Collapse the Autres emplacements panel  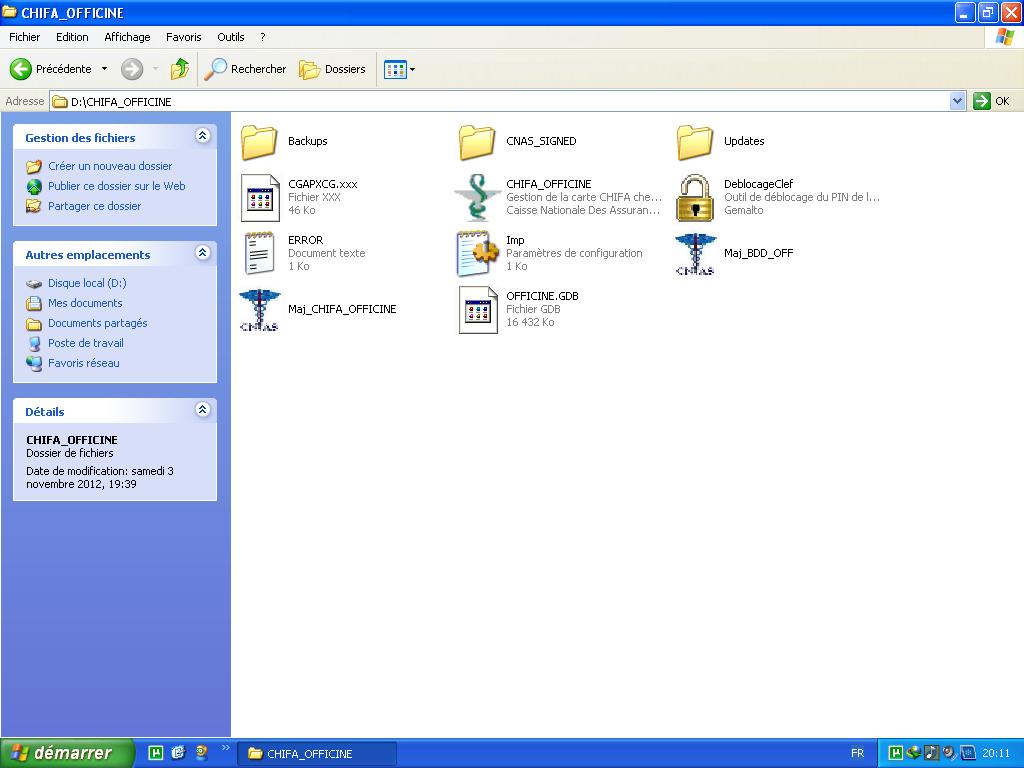point(203,254)
